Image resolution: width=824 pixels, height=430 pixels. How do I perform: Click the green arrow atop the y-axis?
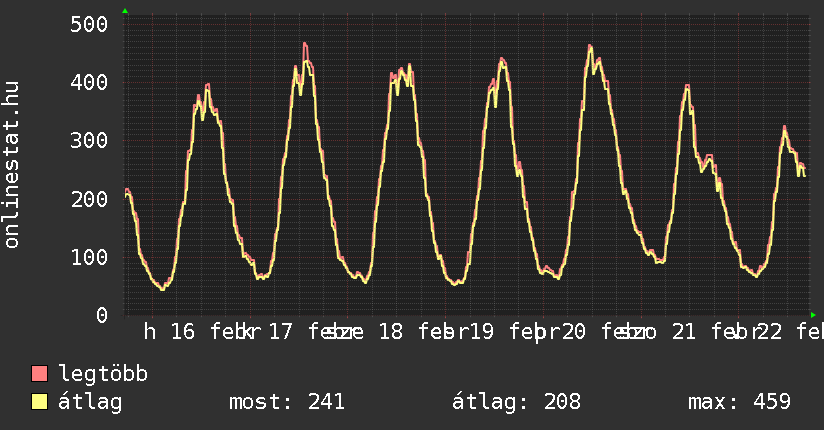[125, 11]
